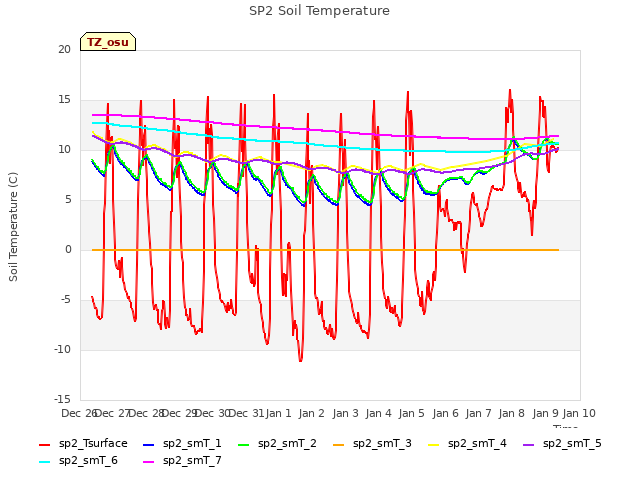The height and width of the screenshot is (480, 640).
Task: Toggle sp2_smT_6 legend entry
Action: click(78, 461)
